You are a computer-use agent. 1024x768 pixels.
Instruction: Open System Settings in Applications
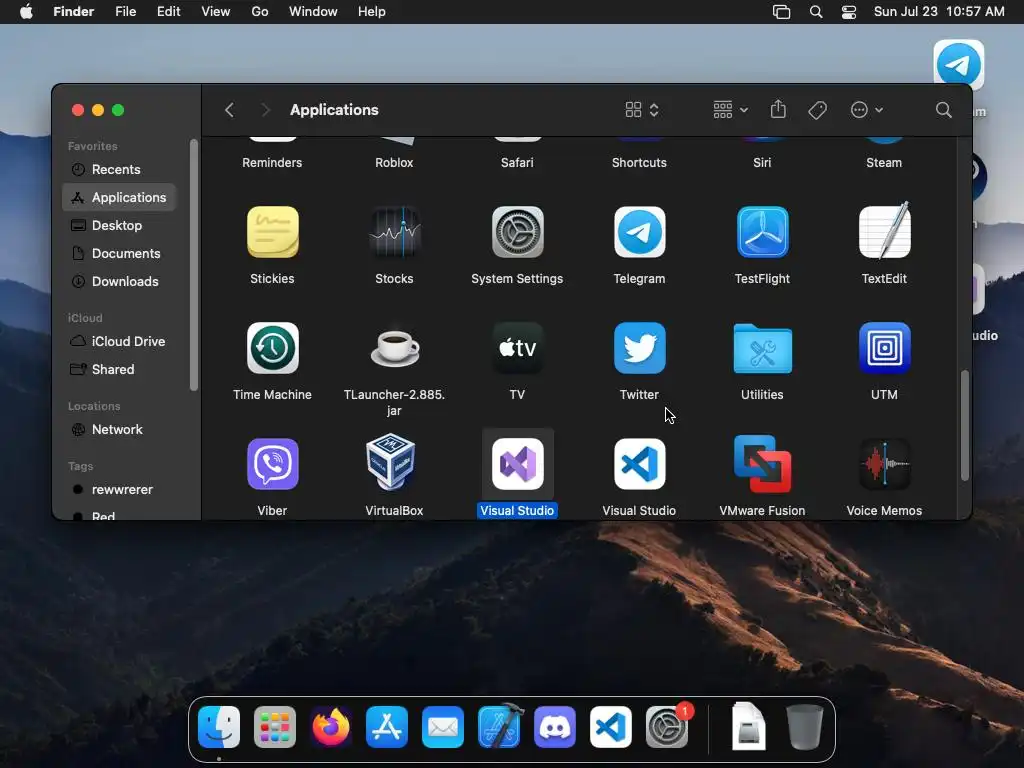coord(517,232)
